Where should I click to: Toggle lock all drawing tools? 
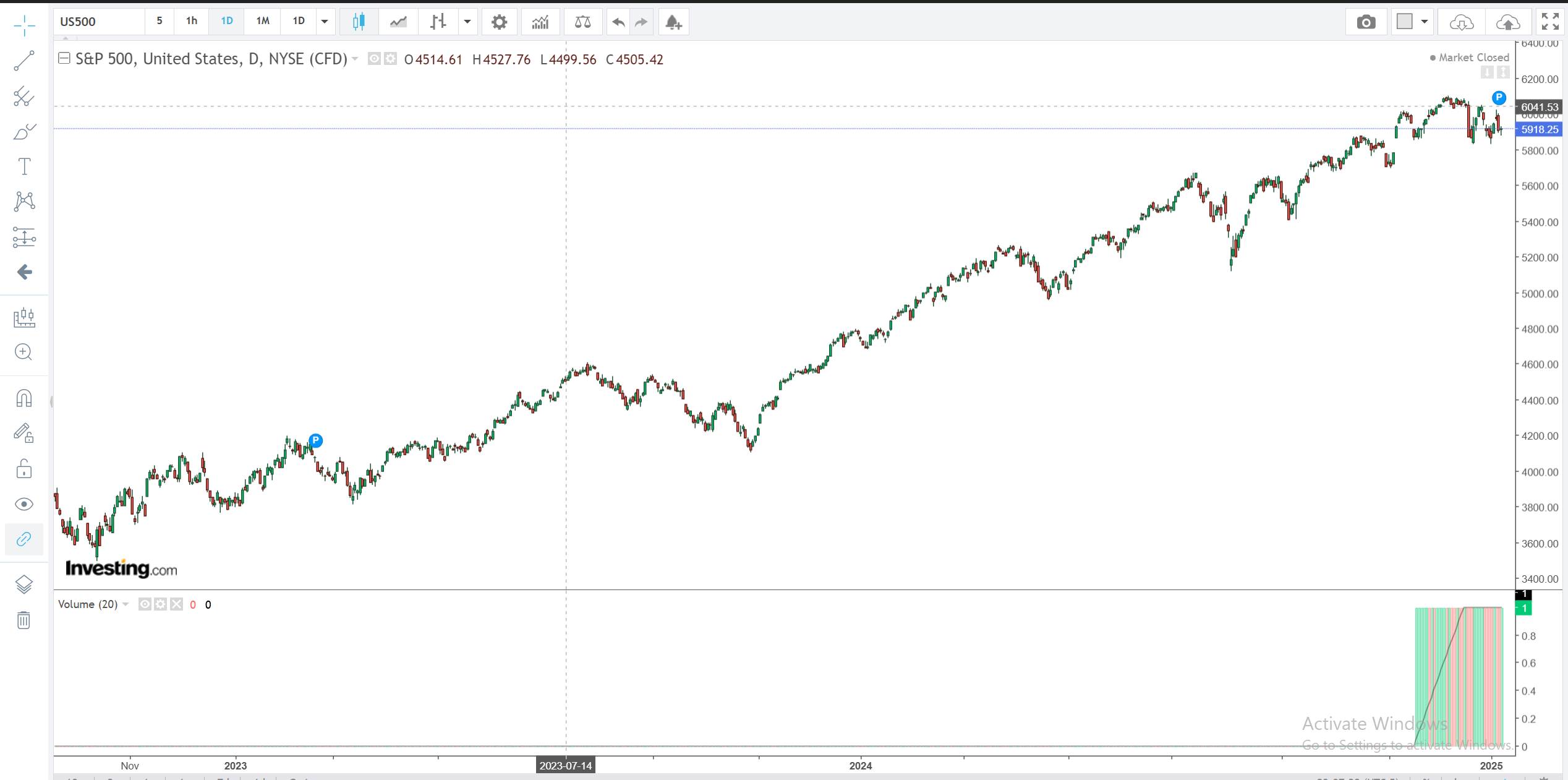23,468
